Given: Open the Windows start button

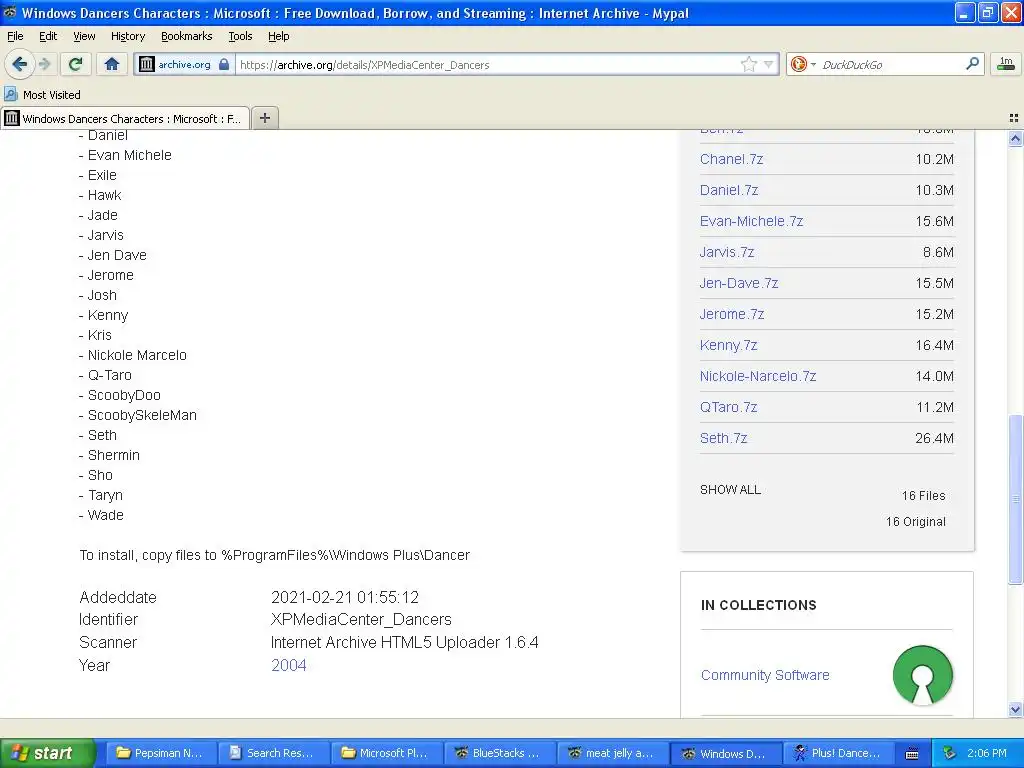Looking at the screenshot, I should point(47,753).
